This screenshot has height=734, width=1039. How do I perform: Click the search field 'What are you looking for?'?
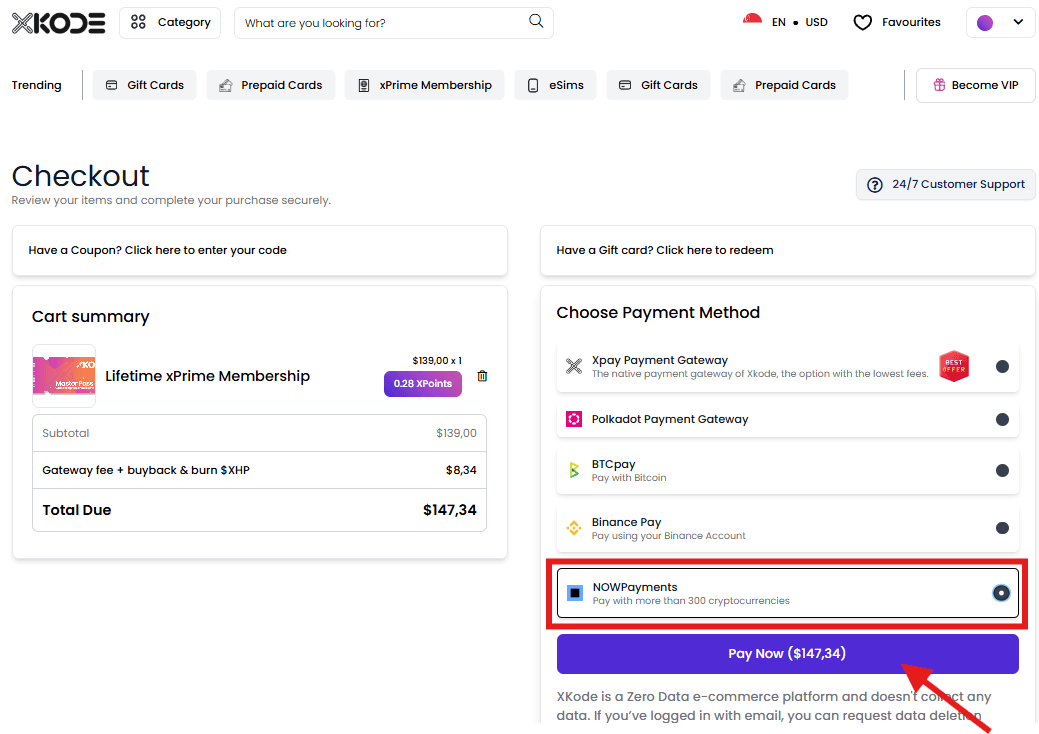click(394, 23)
